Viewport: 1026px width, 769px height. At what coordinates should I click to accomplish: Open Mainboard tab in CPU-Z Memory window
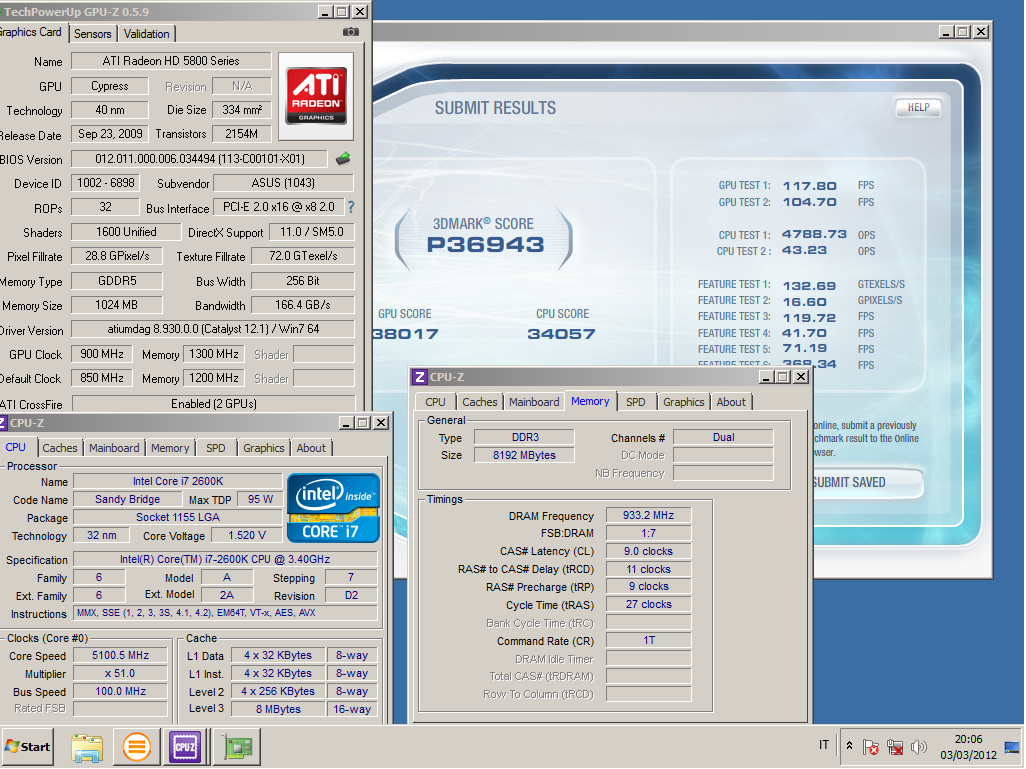point(534,402)
